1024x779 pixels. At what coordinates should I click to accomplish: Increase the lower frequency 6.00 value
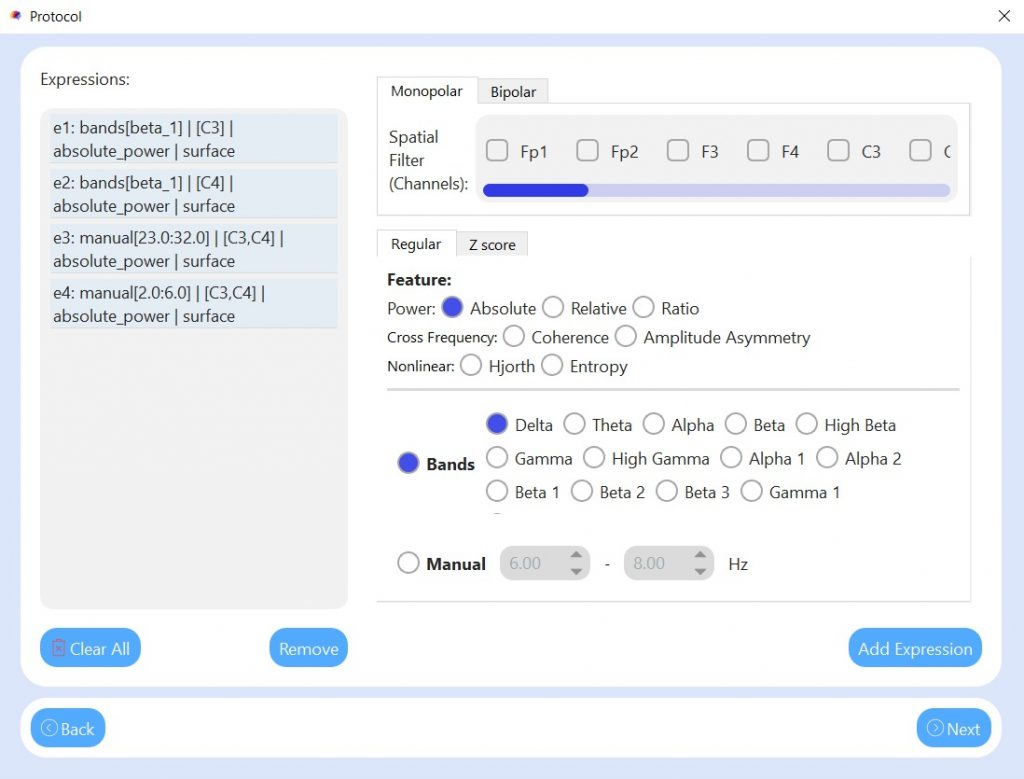pyautogui.click(x=576, y=556)
